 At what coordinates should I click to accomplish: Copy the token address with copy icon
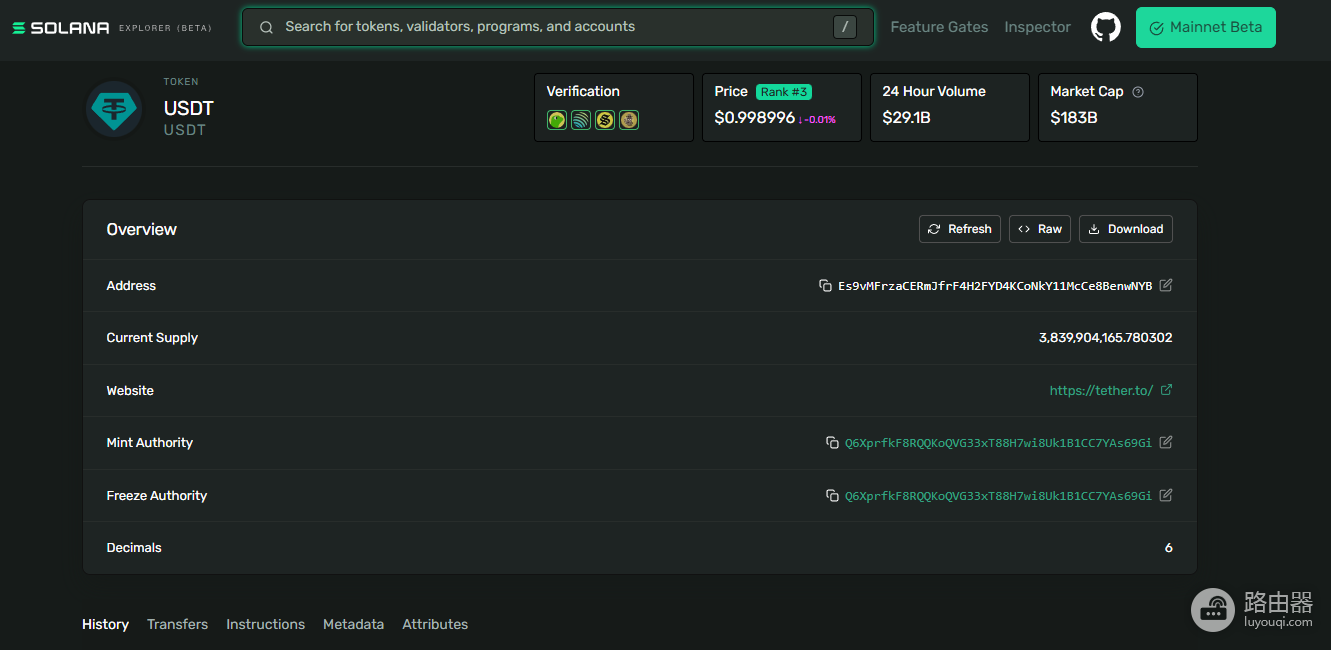[x=825, y=286]
